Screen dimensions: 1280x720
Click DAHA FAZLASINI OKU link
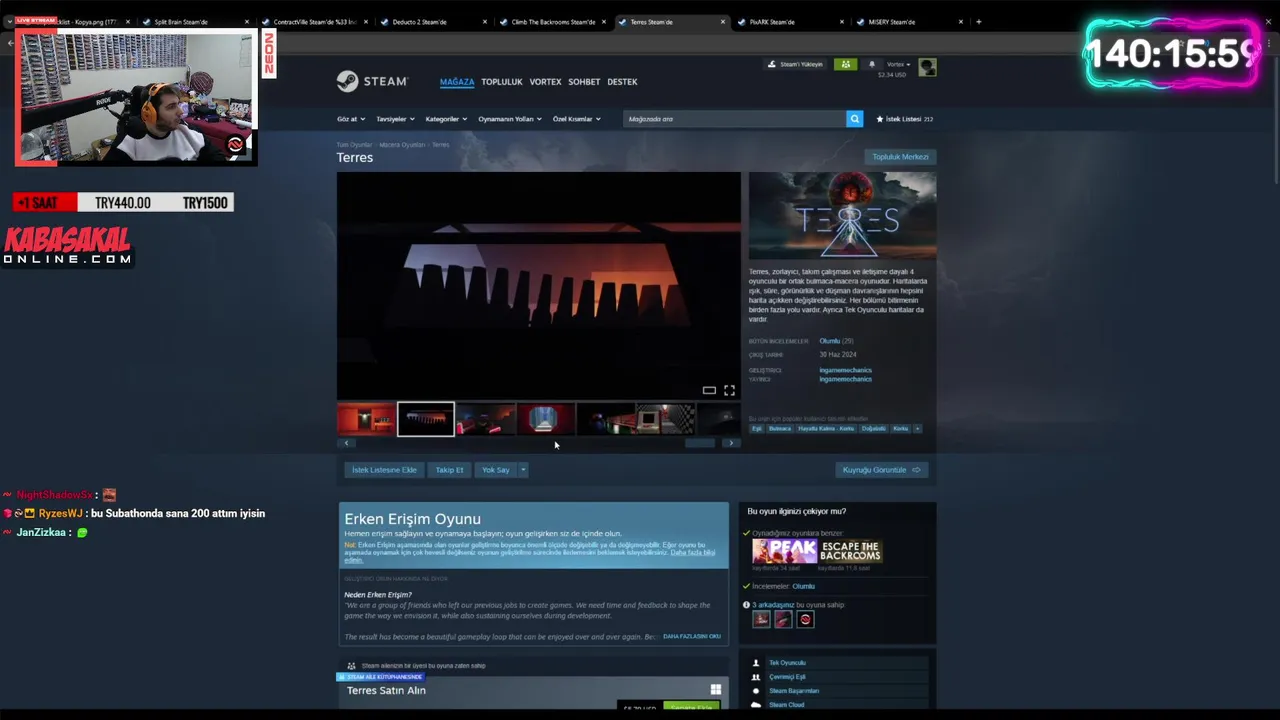click(x=692, y=636)
